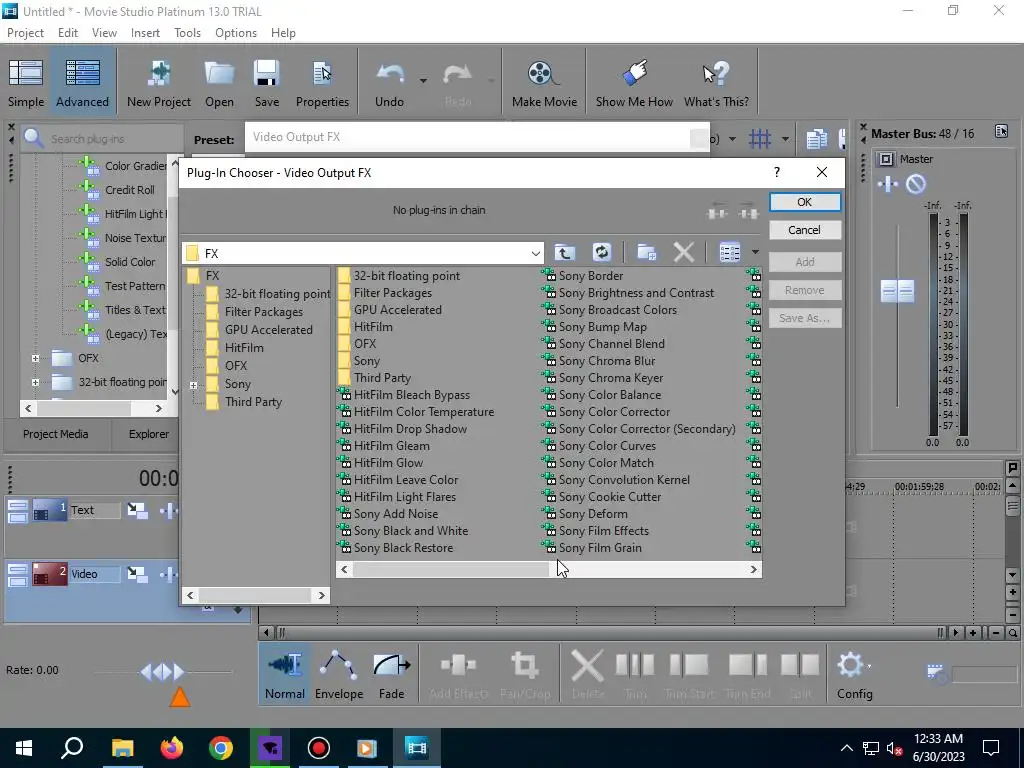Select Envelope edit tool

(338, 676)
